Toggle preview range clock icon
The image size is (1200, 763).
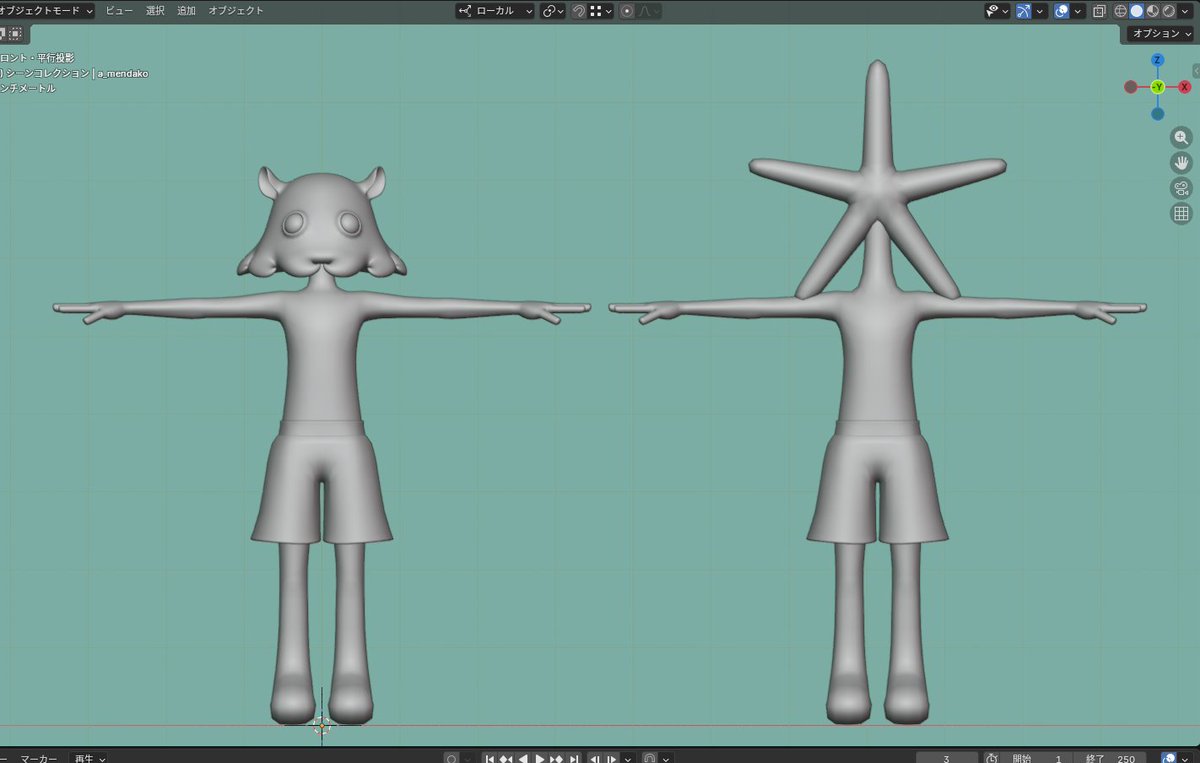point(992,758)
